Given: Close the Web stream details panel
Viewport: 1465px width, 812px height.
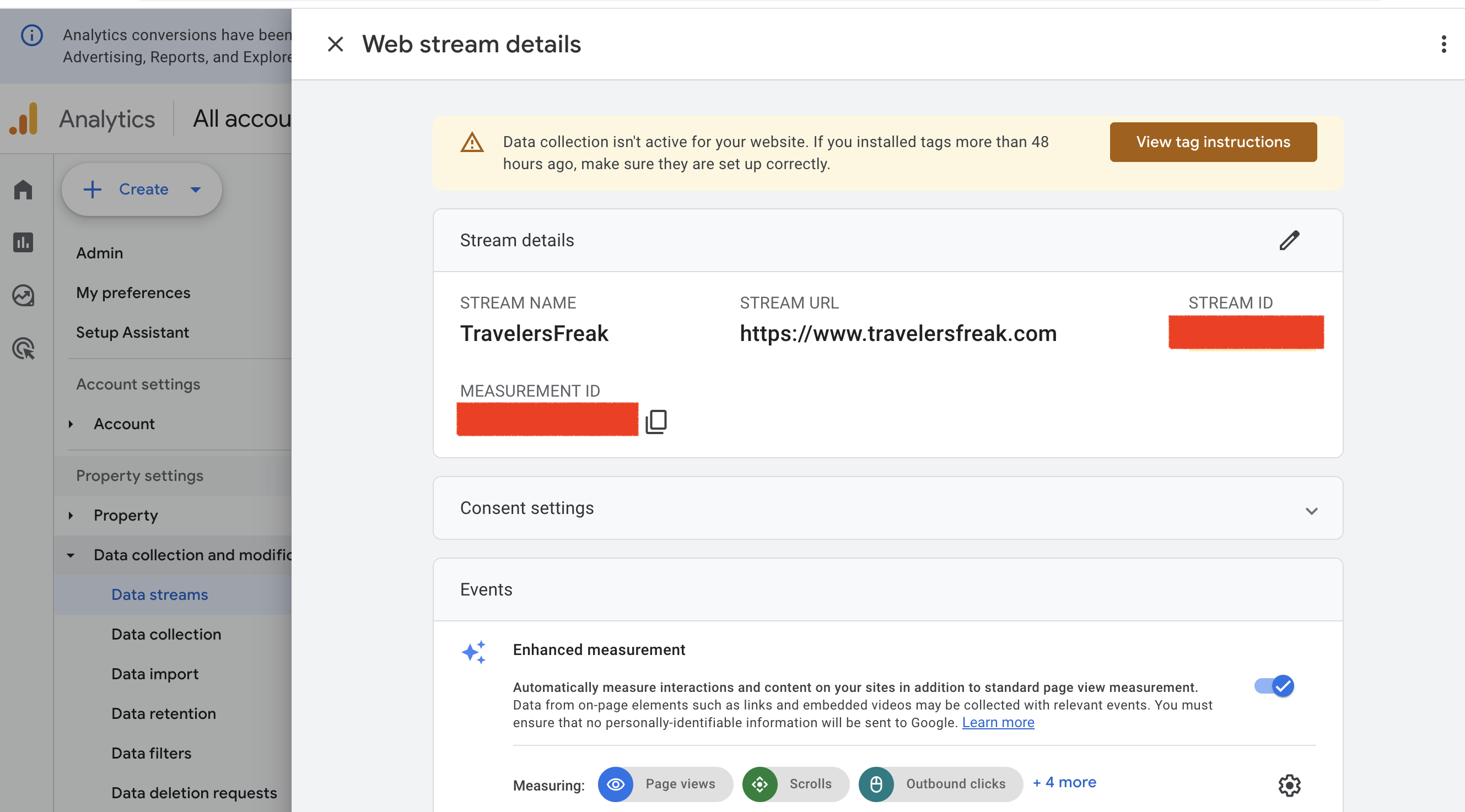Looking at the screenshot, I should point(335,44).
